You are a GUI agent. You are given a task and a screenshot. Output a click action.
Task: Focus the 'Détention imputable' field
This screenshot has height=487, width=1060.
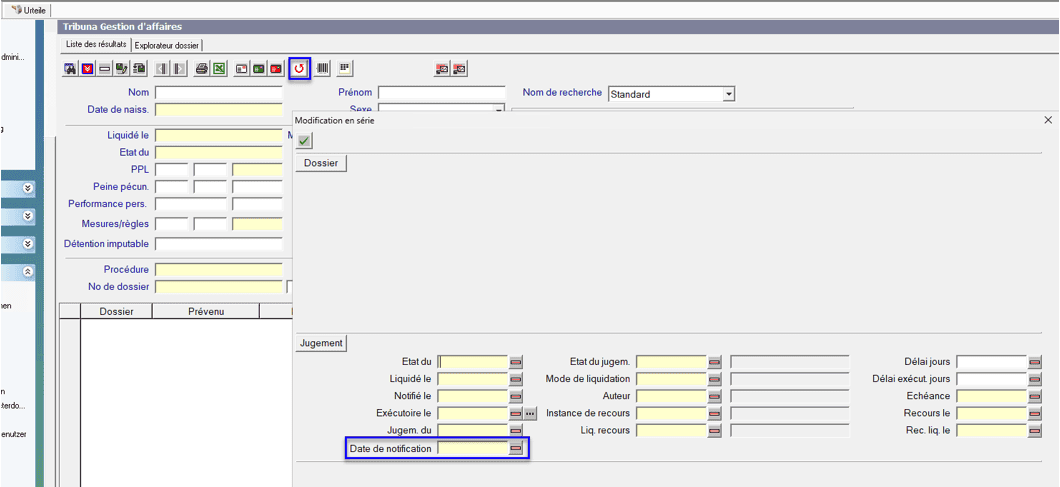[x=218, y=244]
